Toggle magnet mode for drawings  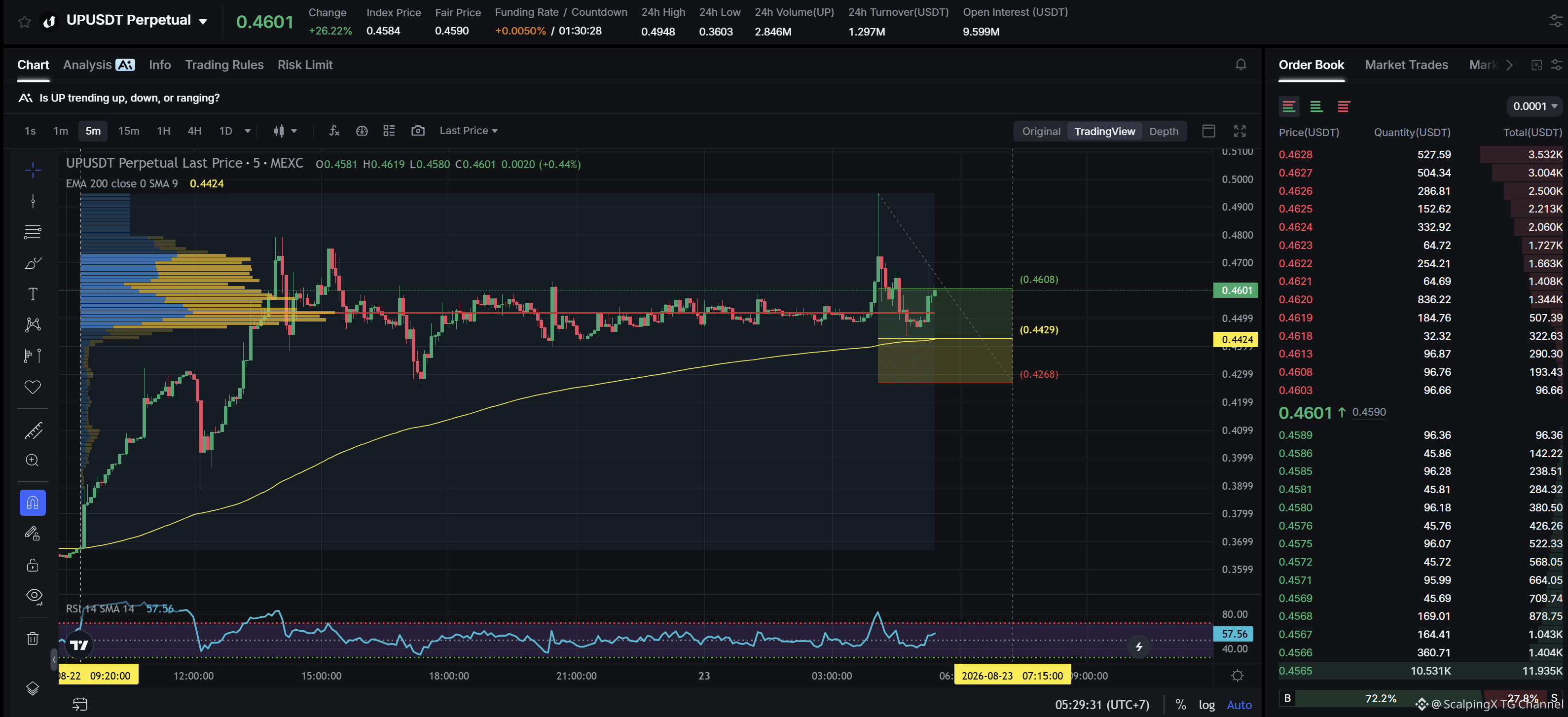(x=33, y=503)
